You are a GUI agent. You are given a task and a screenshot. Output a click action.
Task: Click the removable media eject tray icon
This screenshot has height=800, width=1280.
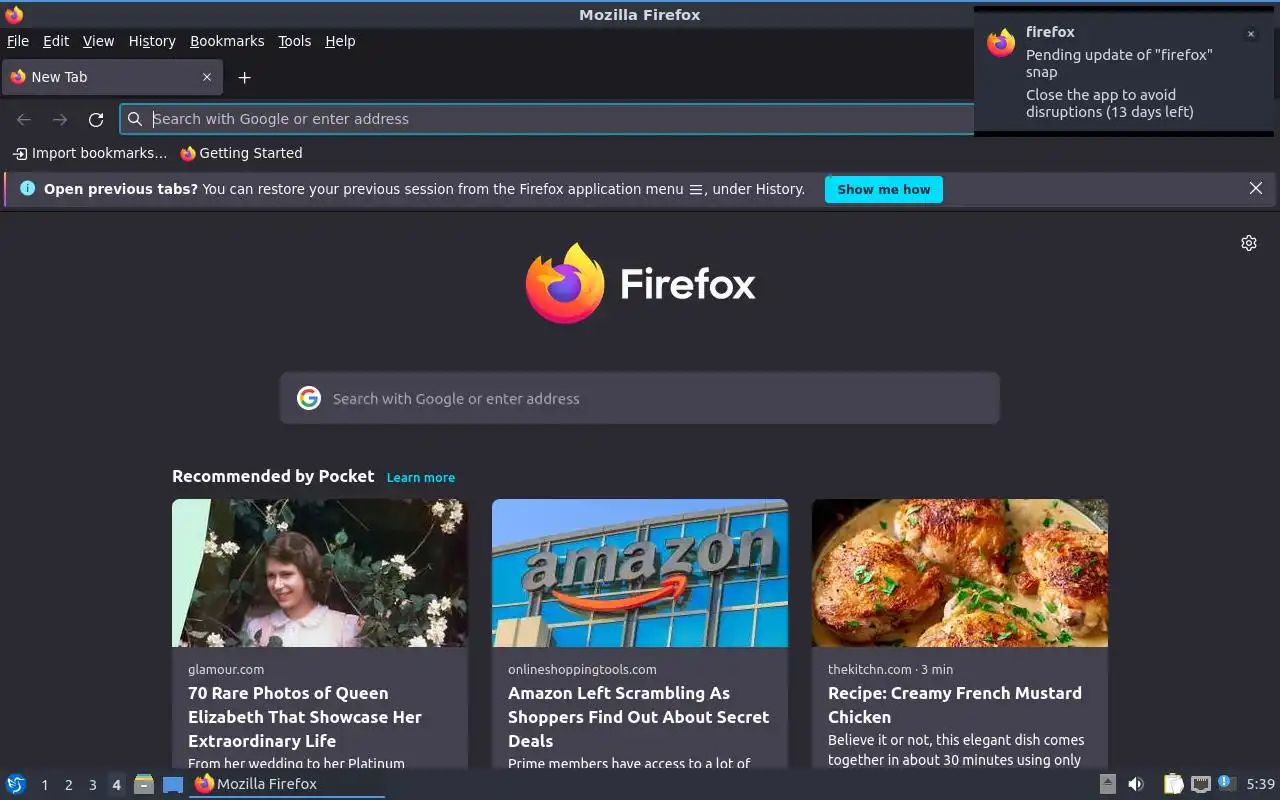pyautogui.click(x=1107, y=784)
